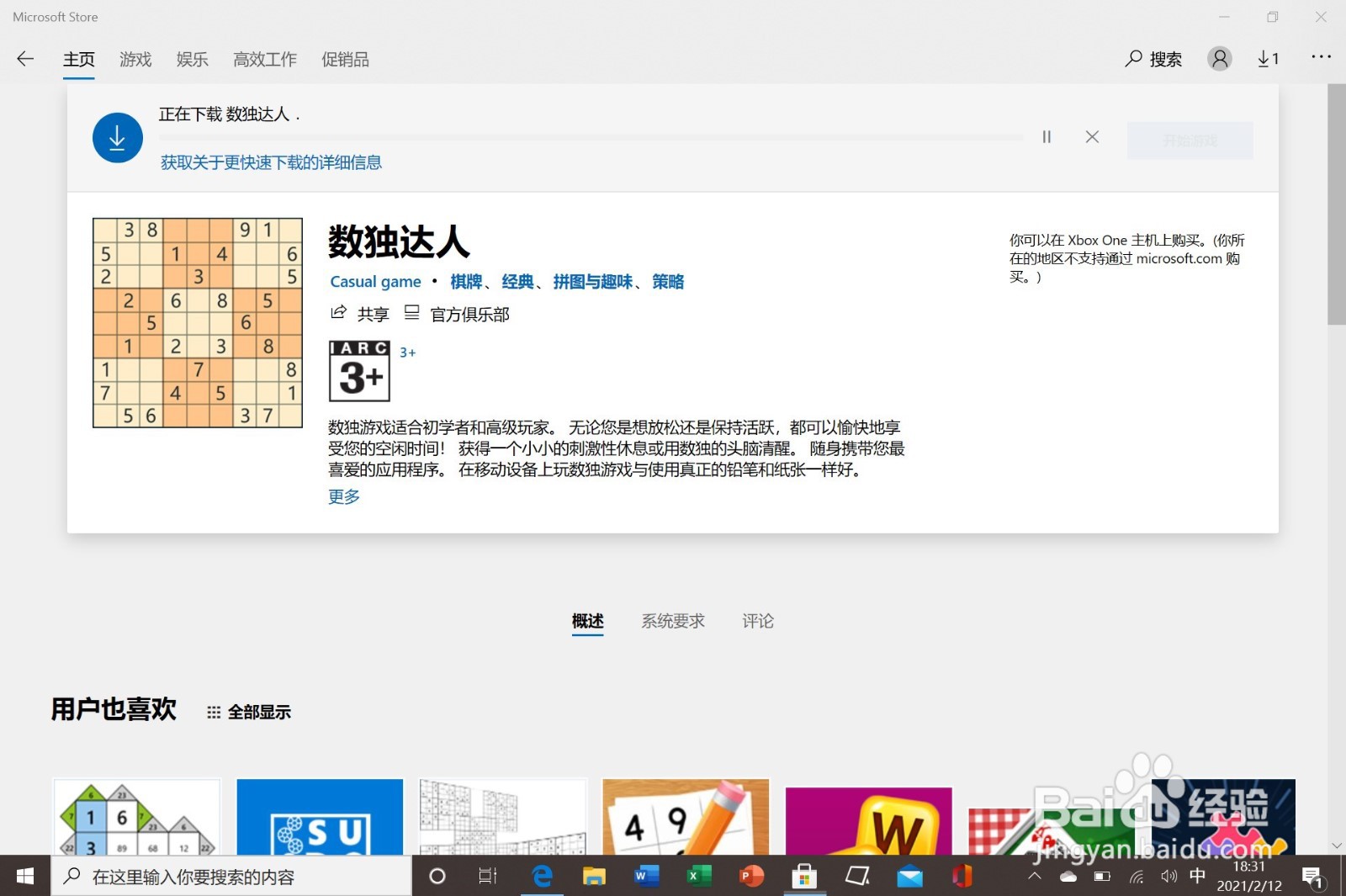The width and height of the screenshot is (1346, 896).
Task: Expand description with 更多
Action: coord(344,496)
